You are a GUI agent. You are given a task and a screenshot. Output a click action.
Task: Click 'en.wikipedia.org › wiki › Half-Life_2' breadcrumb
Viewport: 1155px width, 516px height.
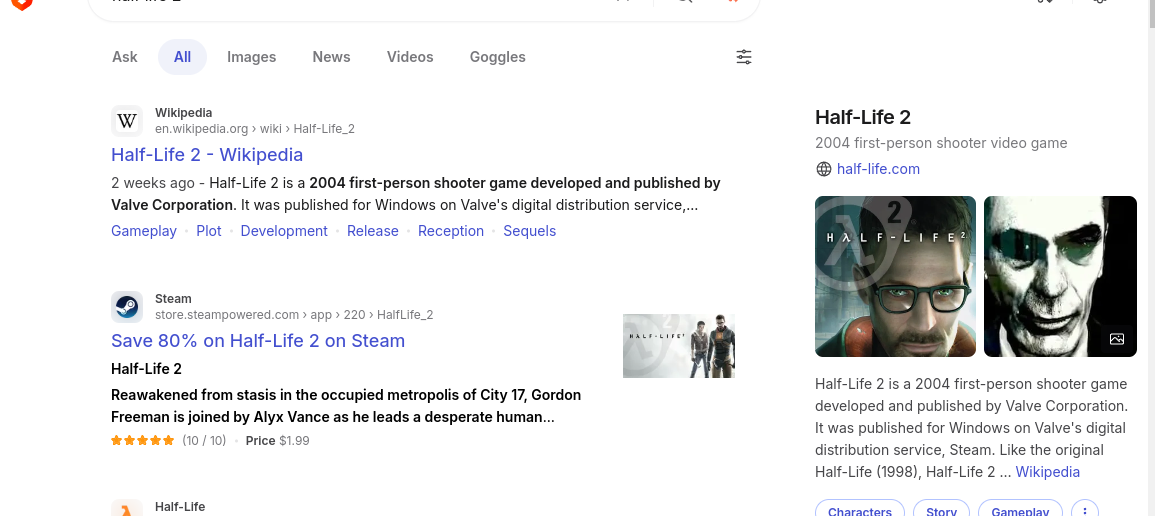(255, 129)
